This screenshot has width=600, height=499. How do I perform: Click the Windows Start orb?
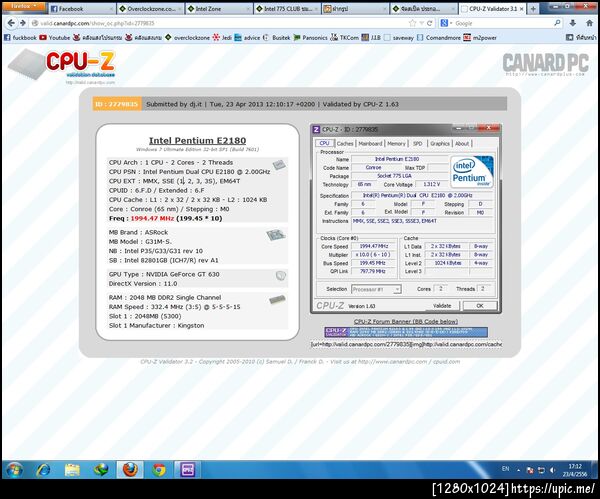click(x=15, y=470)
